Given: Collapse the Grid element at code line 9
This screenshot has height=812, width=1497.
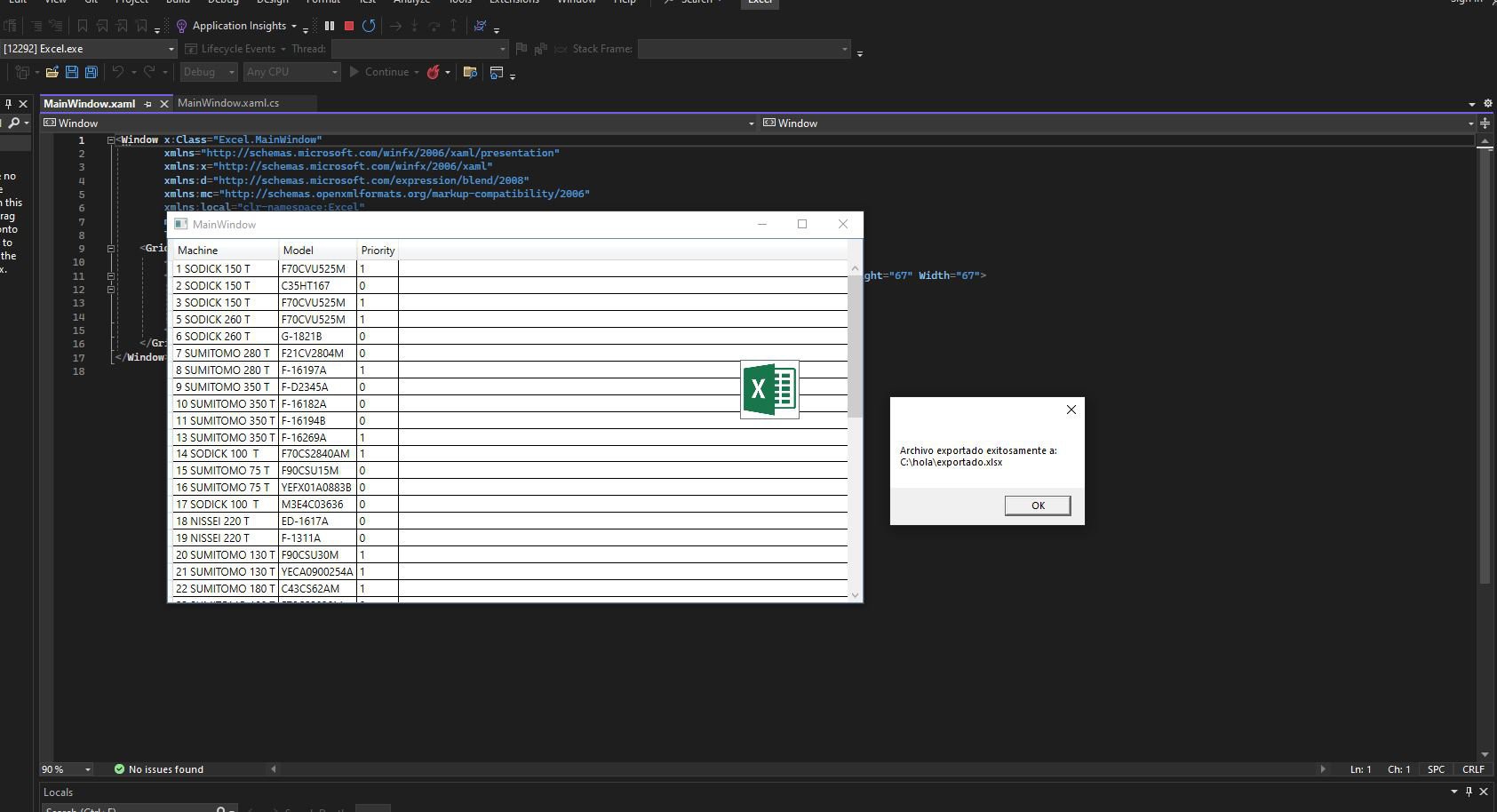Looking at the screenshot, I should [x=111, y=249].
